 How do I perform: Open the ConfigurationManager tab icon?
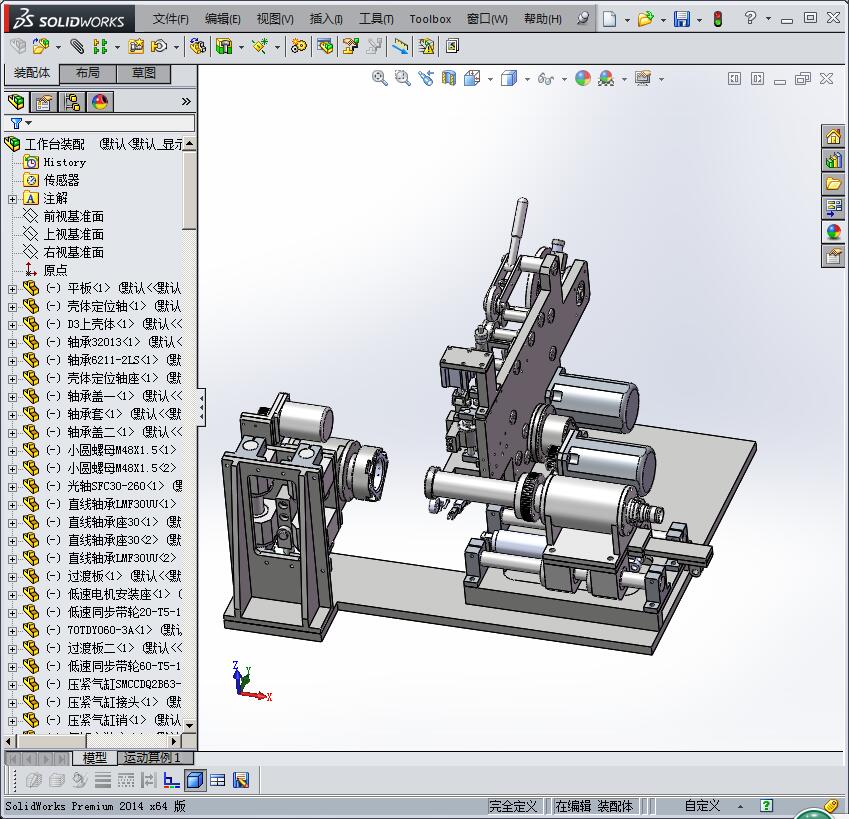tap(71, 102)
